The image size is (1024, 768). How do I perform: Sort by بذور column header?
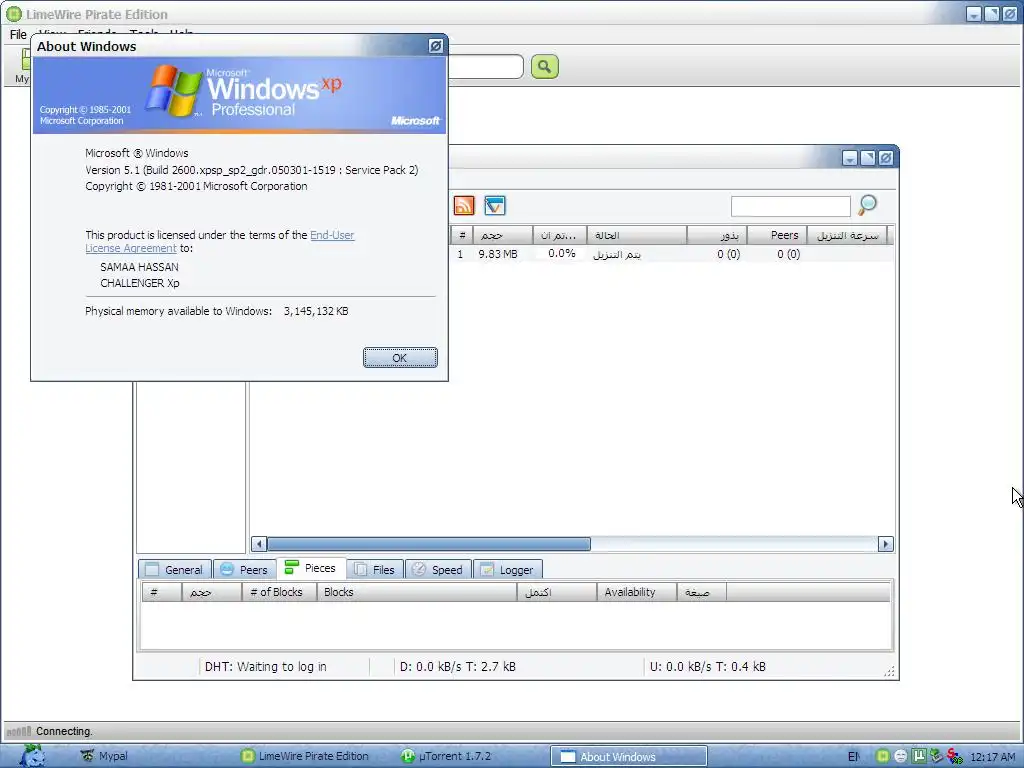click(x=717, y=235)
